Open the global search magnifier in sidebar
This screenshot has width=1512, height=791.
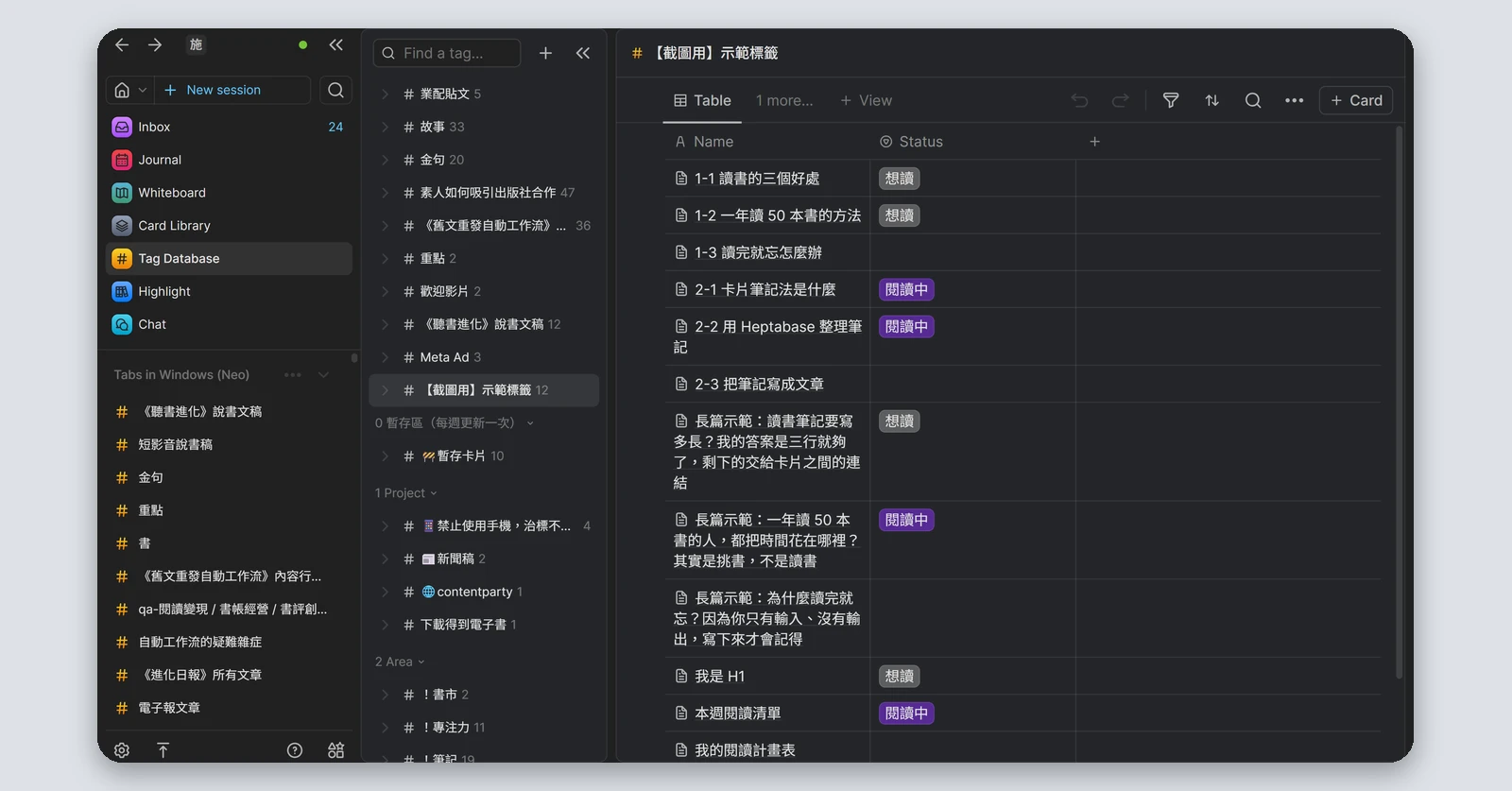coord(335,90)
